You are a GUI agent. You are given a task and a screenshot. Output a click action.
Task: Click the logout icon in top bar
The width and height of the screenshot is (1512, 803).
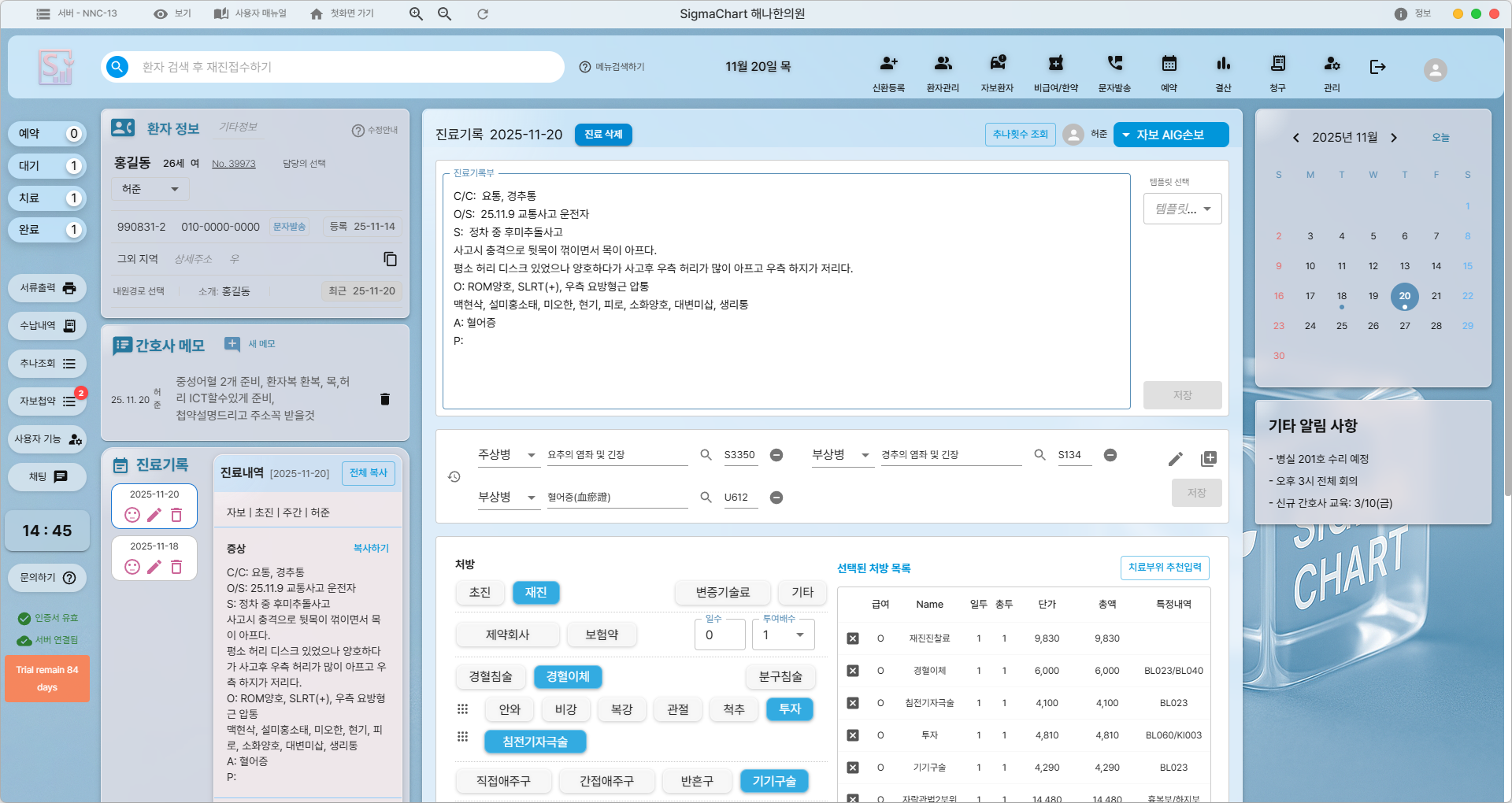click(1377, 67)
